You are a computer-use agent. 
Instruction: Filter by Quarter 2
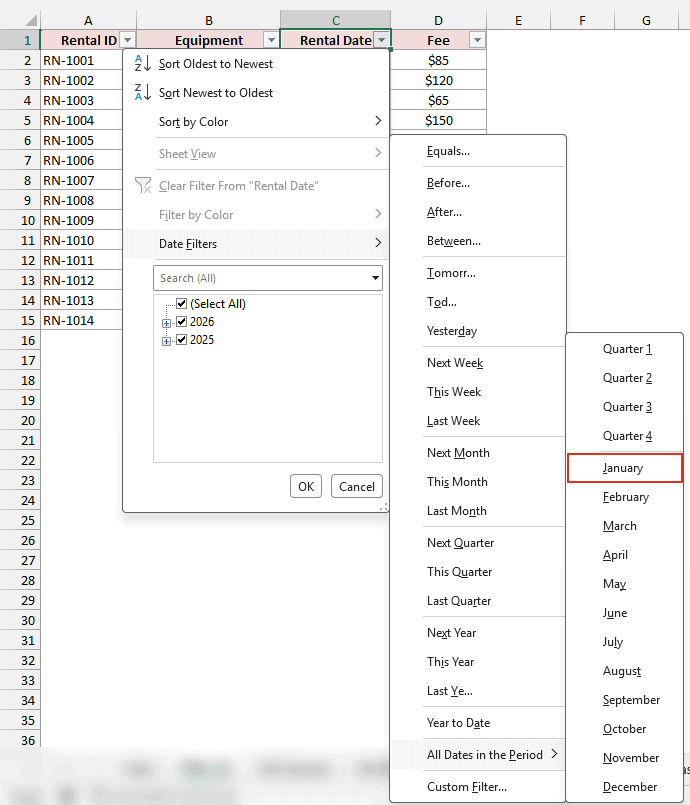[x=625, y=378]
